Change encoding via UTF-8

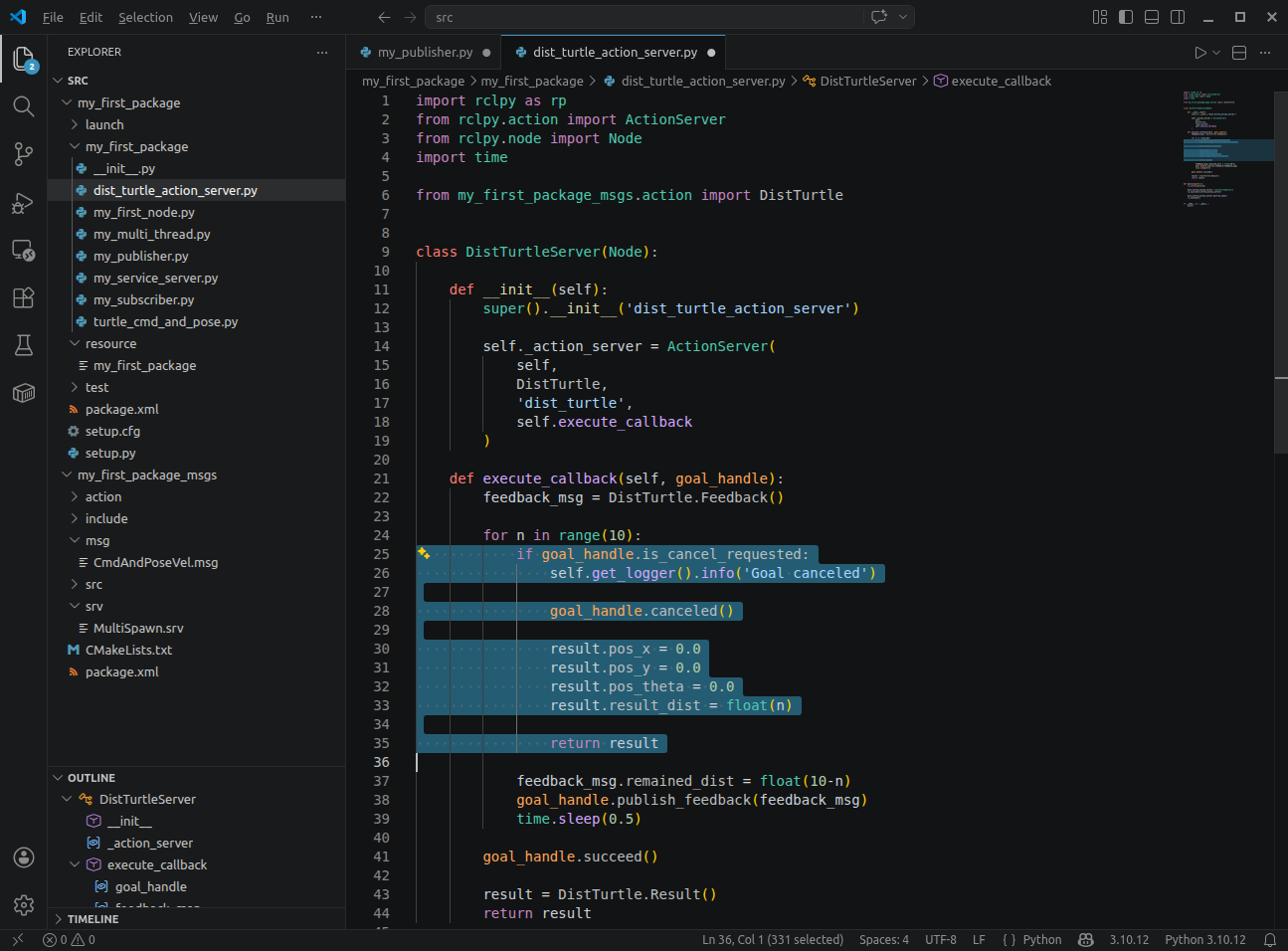940,939
